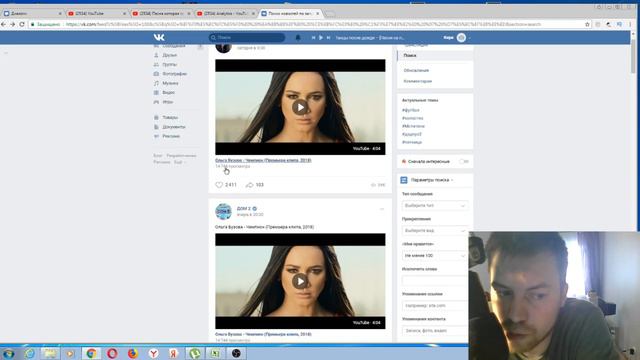640x360 pixels.
Task: Focus the VK search field
Action: 247,38
